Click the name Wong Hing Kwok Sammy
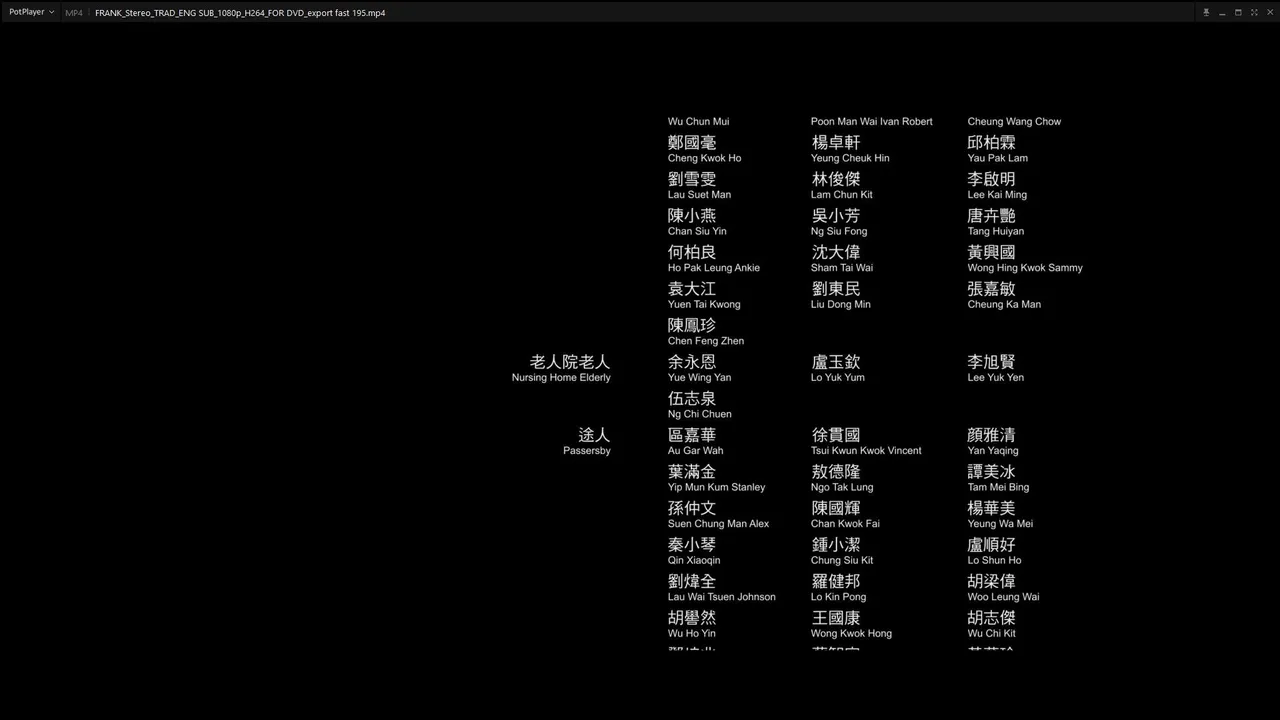This screenshot has width=1280, height=720. 1025,268
